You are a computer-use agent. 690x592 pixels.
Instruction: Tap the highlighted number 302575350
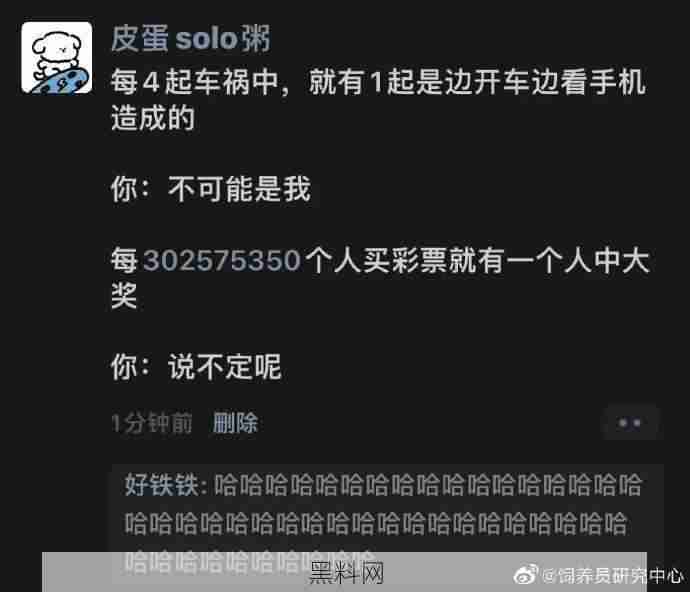tap(222, 260)
